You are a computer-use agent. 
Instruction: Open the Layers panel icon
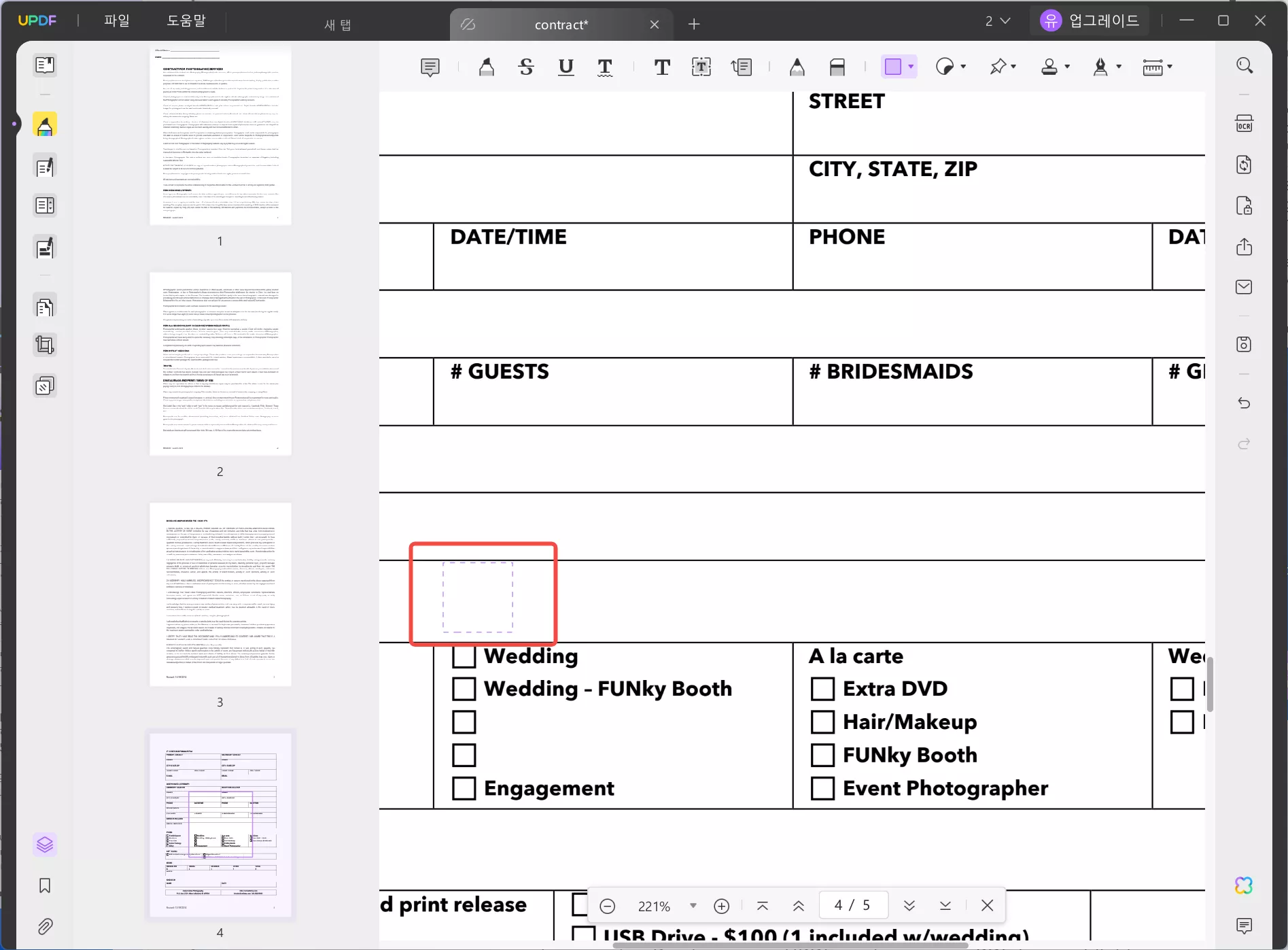tap(45, 845)
